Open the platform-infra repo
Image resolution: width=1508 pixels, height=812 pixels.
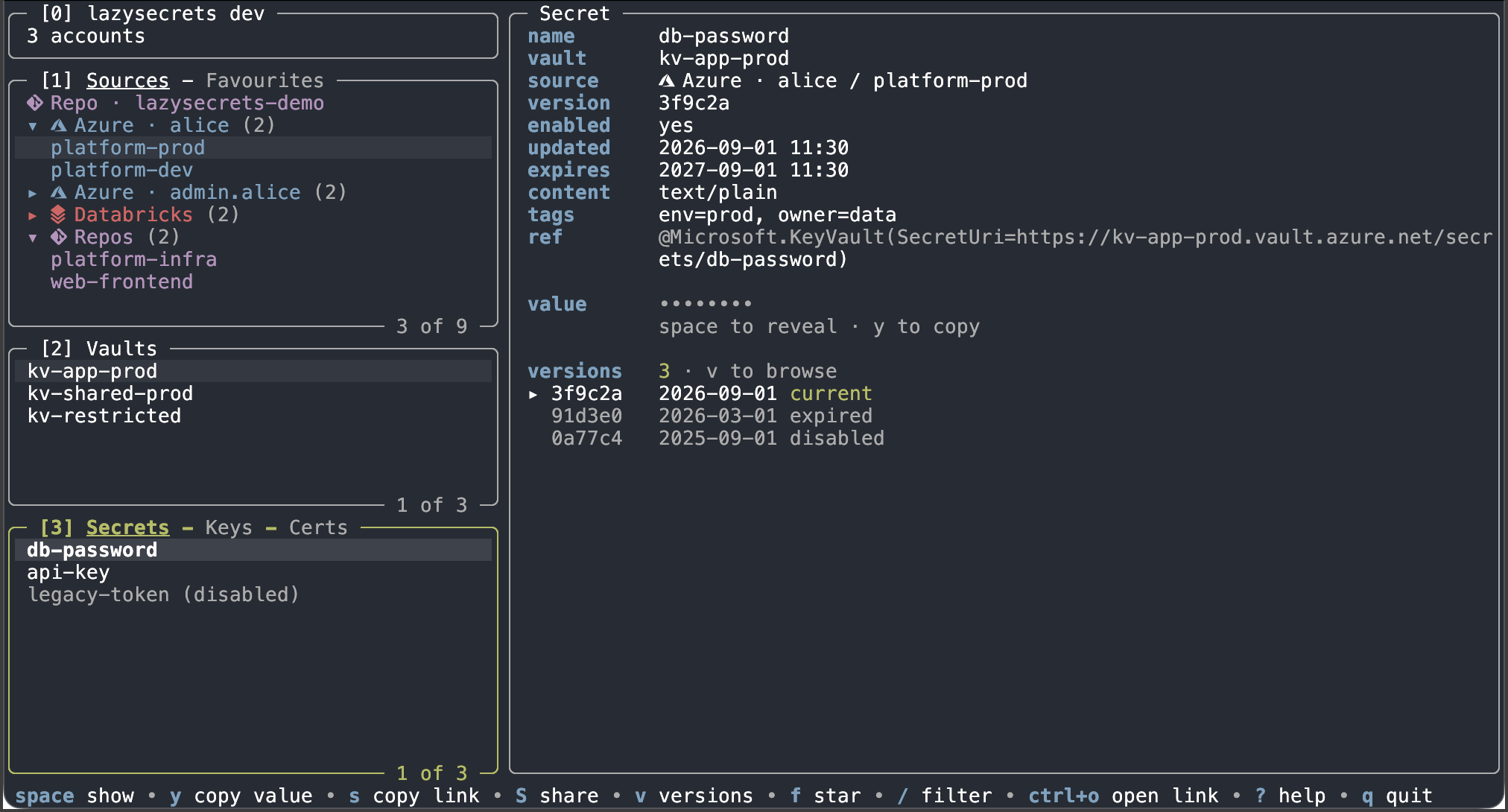[253, 259]
